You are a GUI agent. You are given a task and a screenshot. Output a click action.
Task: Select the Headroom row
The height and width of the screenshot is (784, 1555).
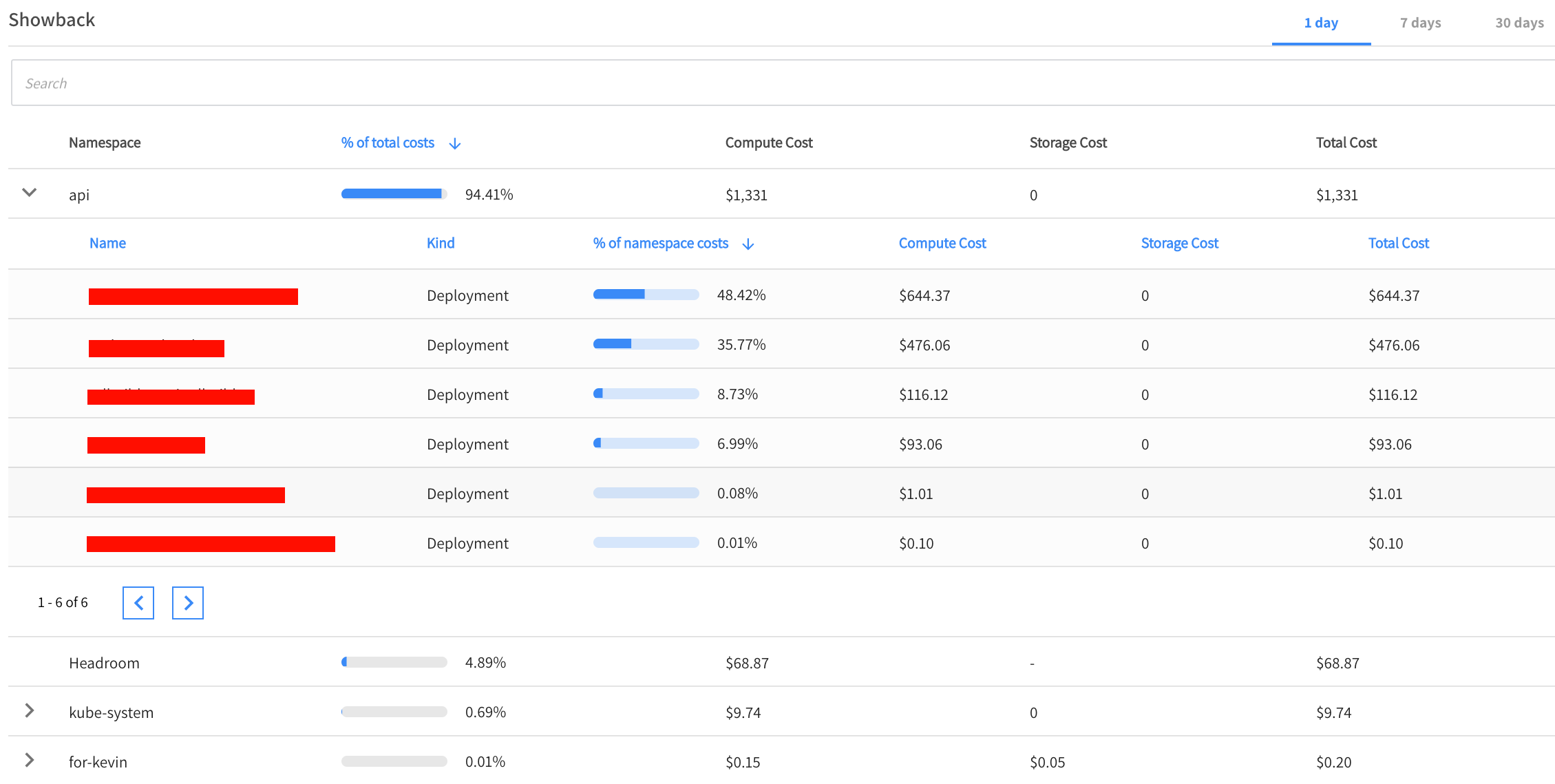[104, 663]
